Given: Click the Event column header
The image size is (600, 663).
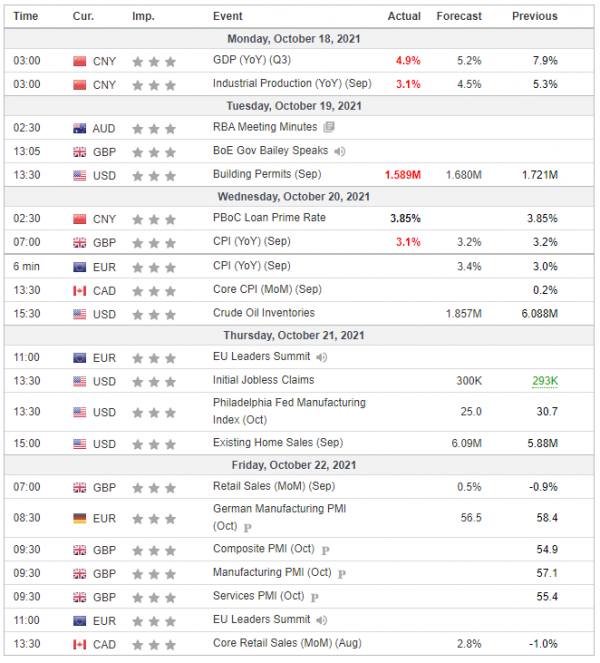Looking at the screenshot, I should [227, 16].
